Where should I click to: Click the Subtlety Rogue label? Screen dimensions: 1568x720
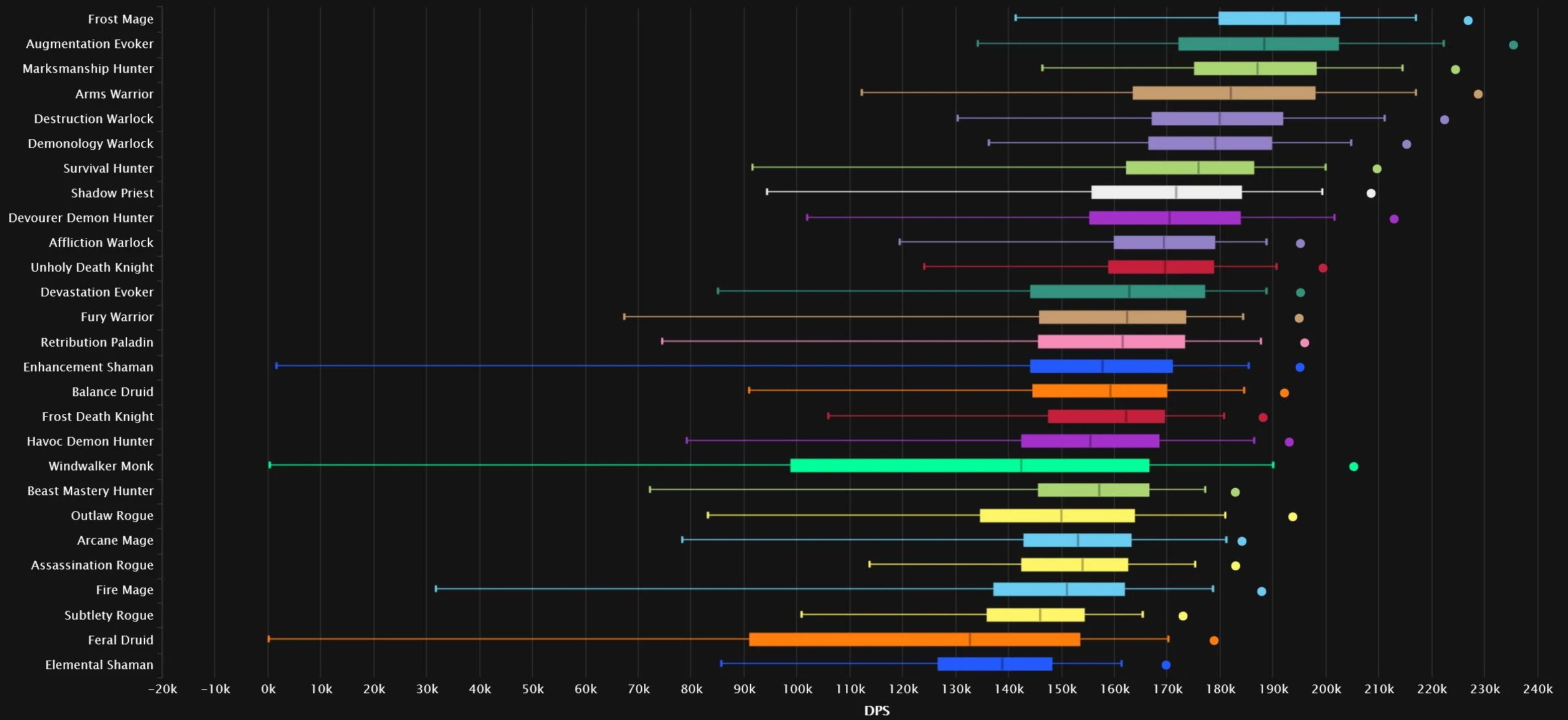(108, 615)
